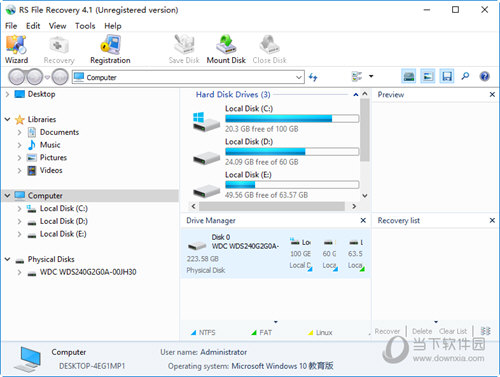The height and width of the screenshot is (377, 500).
Task: Select the Local Disk (C:) drive icon
Action: (x=206, y=122)
